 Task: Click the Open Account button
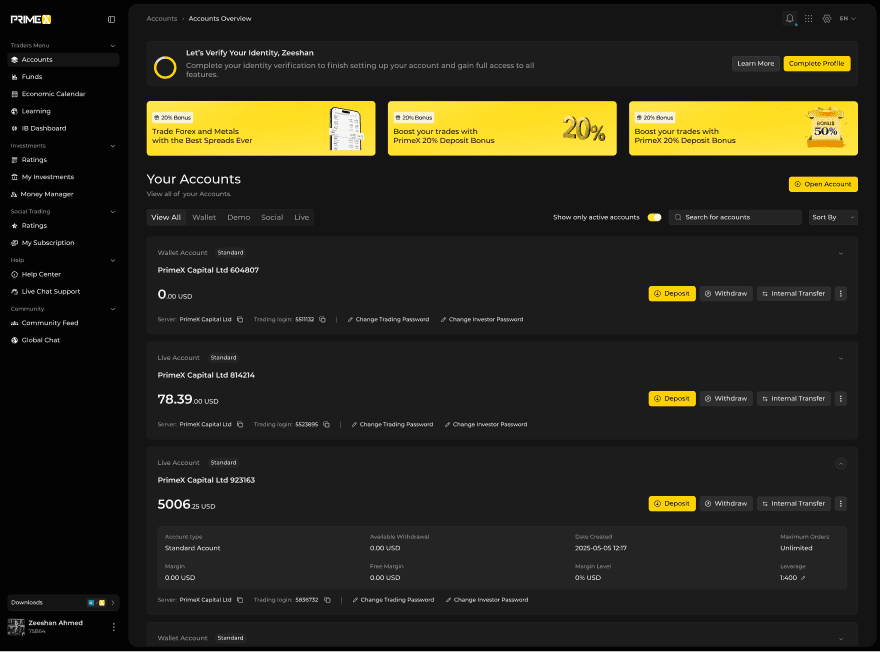click(823, 184)
